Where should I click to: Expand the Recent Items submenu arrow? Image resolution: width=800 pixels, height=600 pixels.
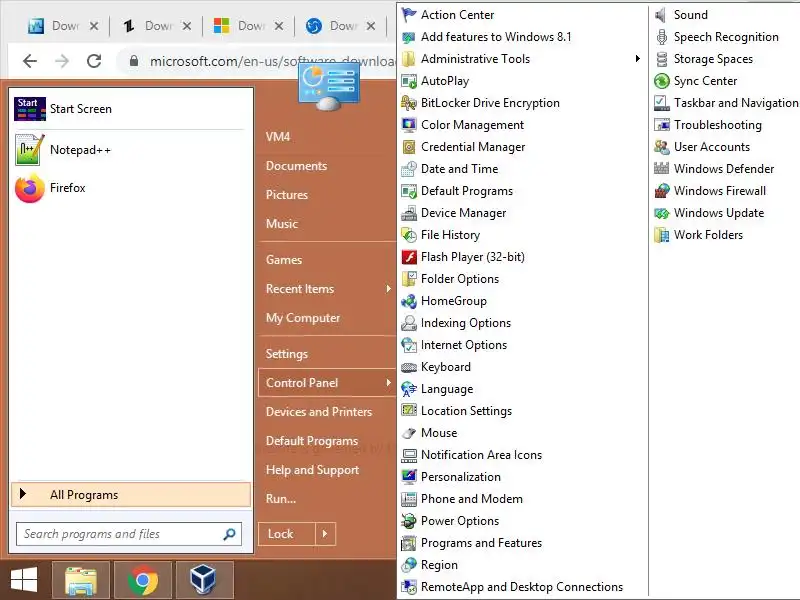click(388, 289)
